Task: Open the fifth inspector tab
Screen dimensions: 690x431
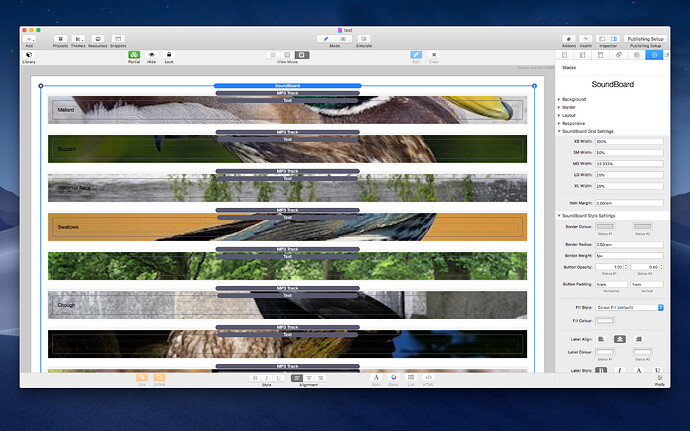Action: tap(636, 55)
